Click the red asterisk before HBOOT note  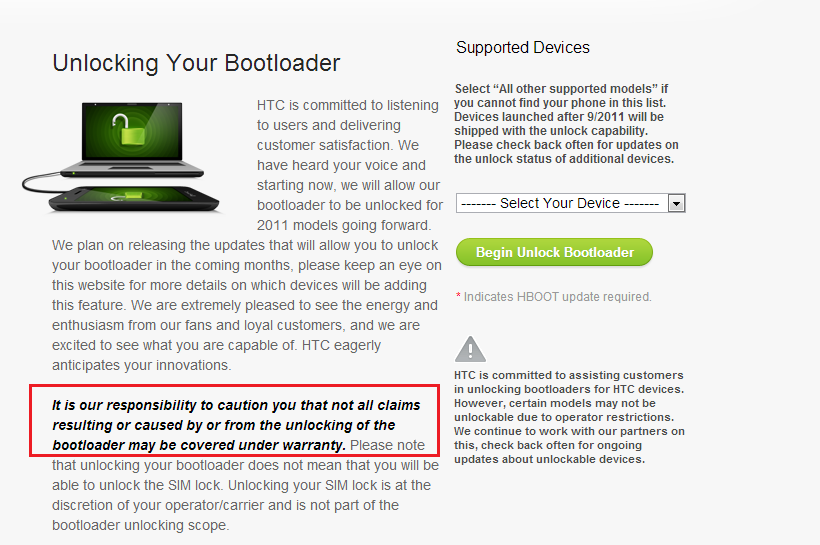point(458,296)
